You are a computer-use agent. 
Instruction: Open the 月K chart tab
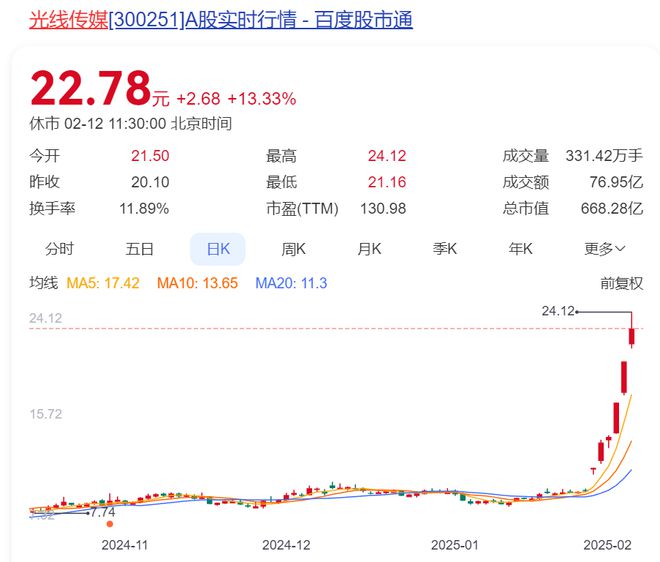coord(369,249)
